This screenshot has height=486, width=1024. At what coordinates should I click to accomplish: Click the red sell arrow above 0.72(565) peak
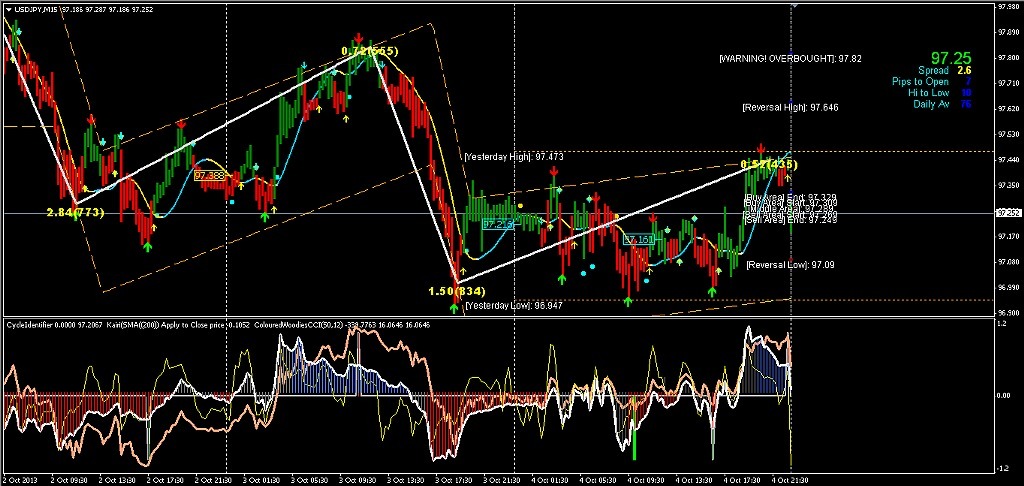359,38
